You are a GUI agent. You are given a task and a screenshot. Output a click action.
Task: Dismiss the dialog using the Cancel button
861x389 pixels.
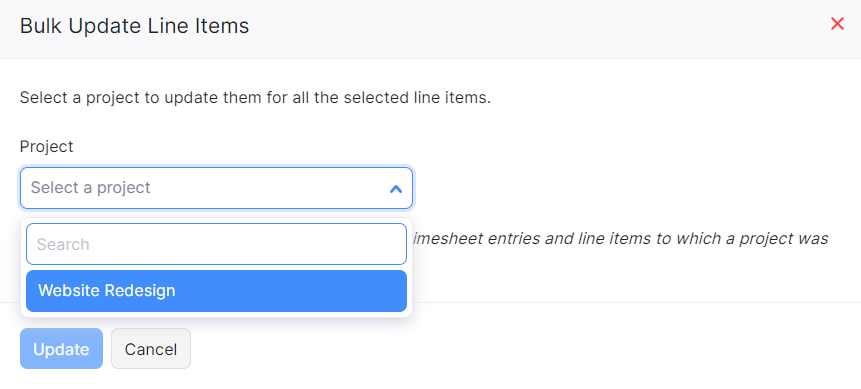[151, 349]
